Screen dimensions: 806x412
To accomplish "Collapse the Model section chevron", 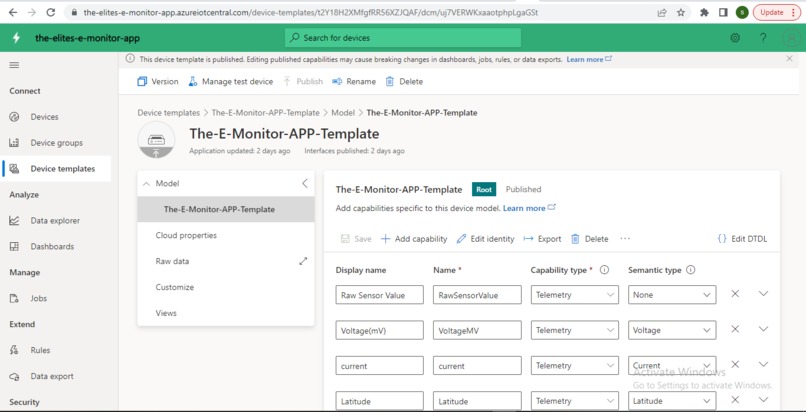I will 146,183.
